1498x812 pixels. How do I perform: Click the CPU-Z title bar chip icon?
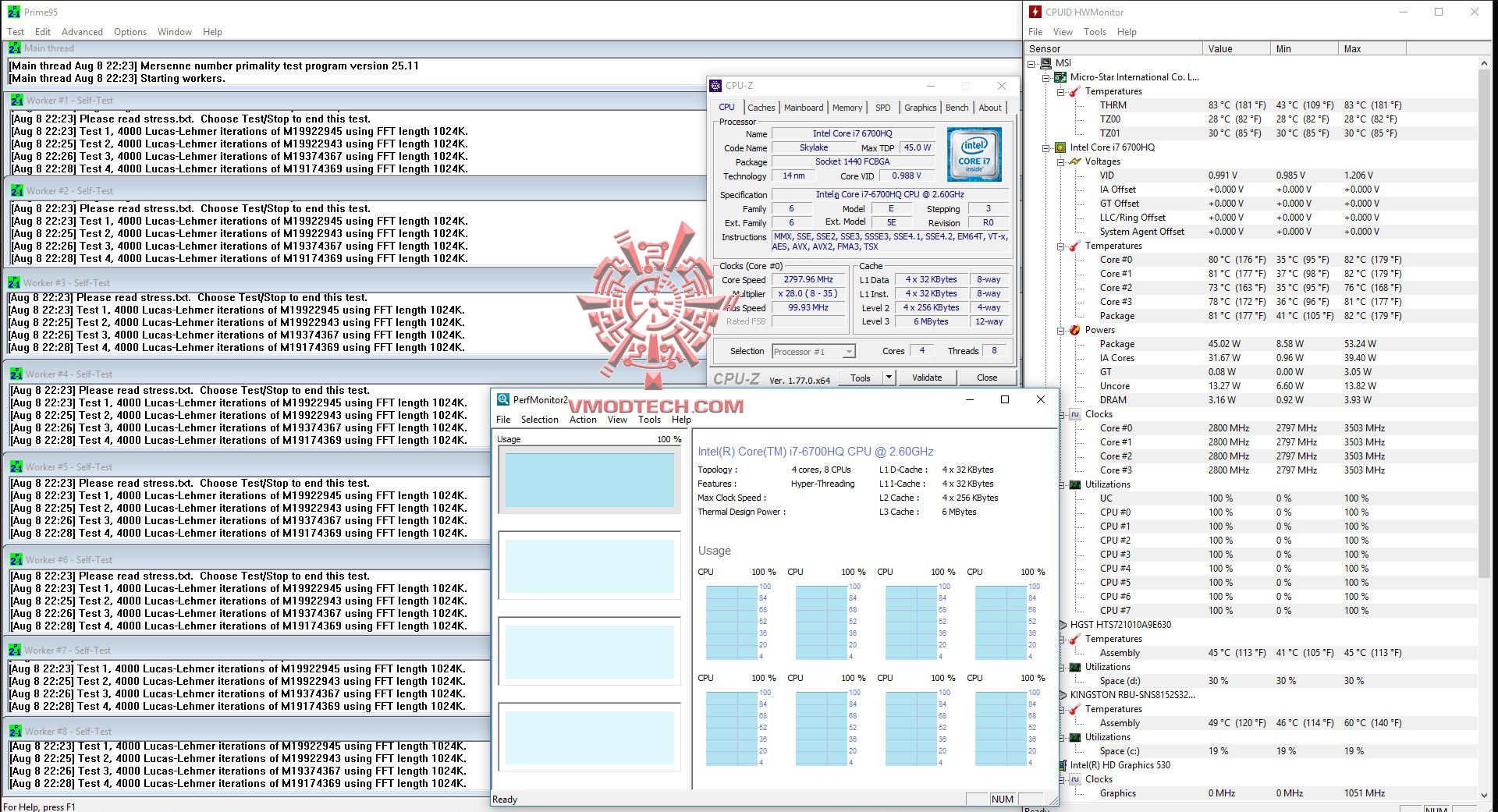click(715, 86)
